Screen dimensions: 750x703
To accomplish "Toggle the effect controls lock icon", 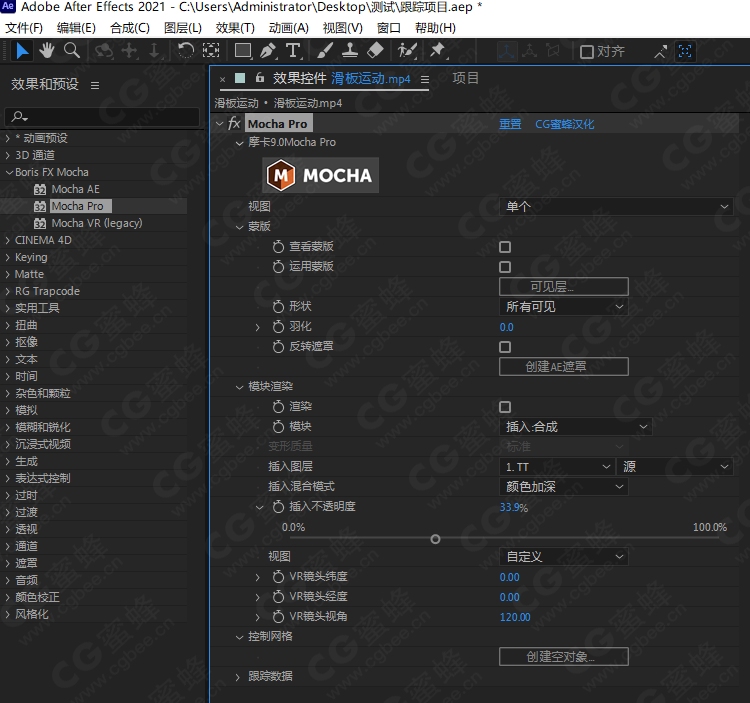I will point(259,78).
